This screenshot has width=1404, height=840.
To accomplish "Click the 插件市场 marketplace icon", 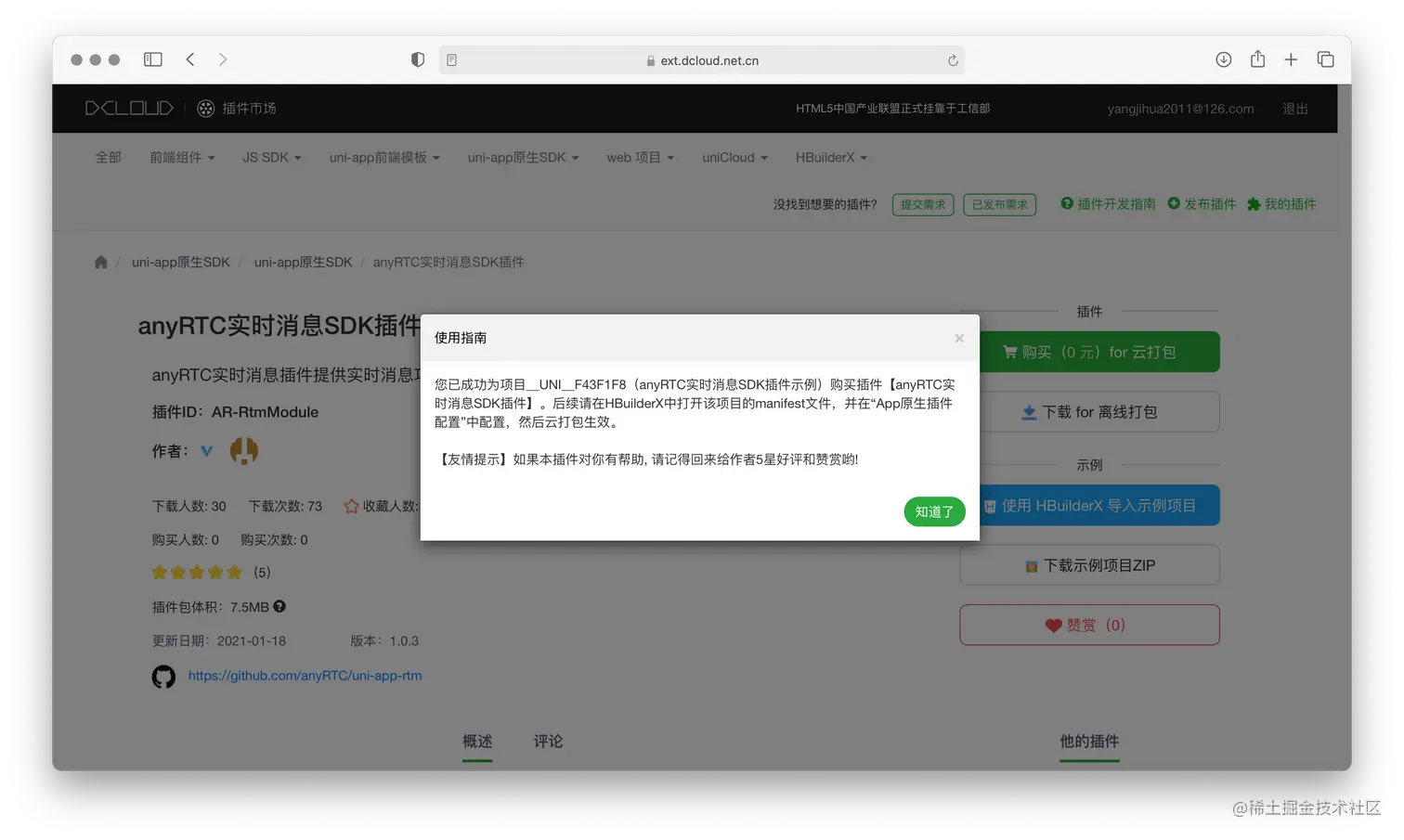I will point(206,109).
